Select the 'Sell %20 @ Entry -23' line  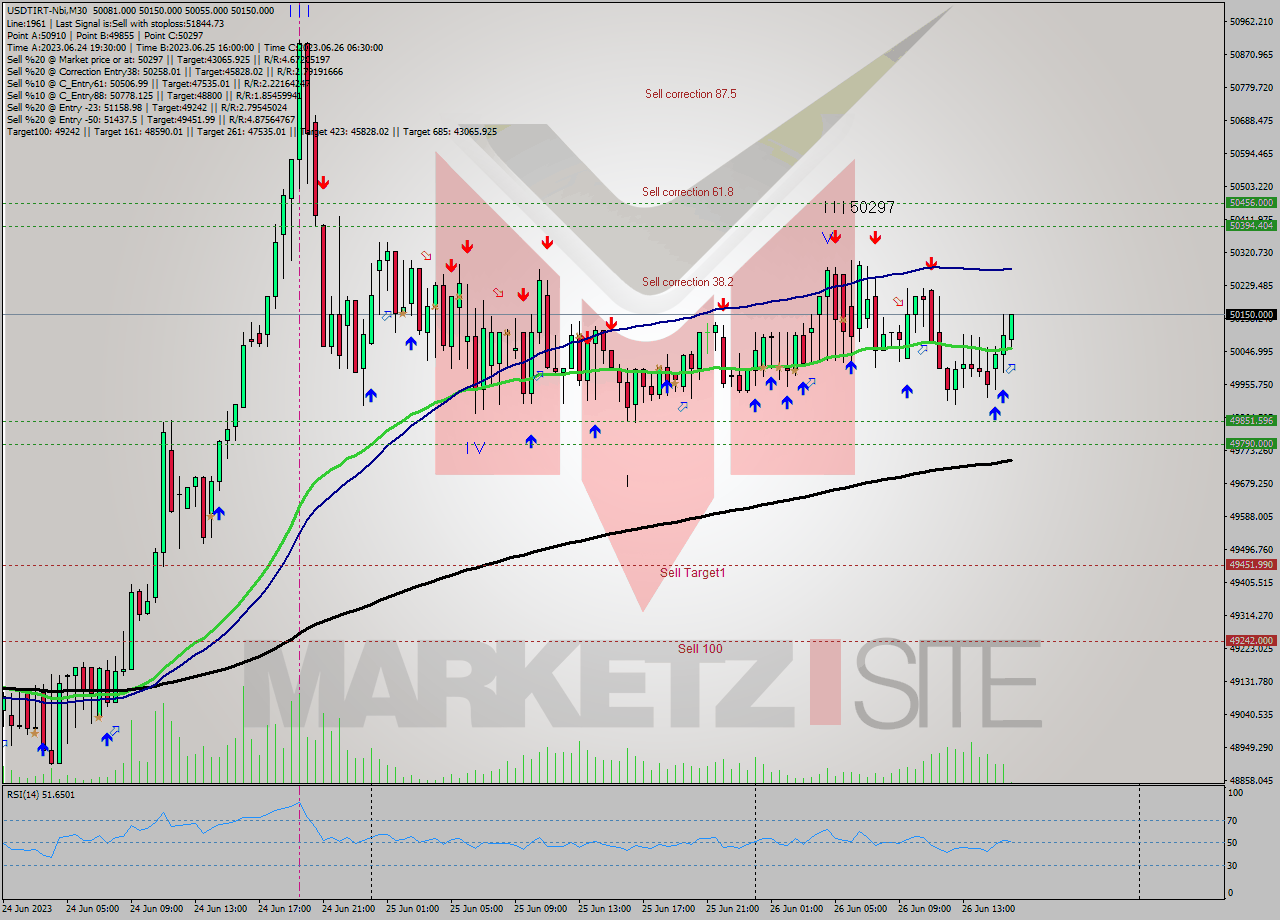pos(147,107)
